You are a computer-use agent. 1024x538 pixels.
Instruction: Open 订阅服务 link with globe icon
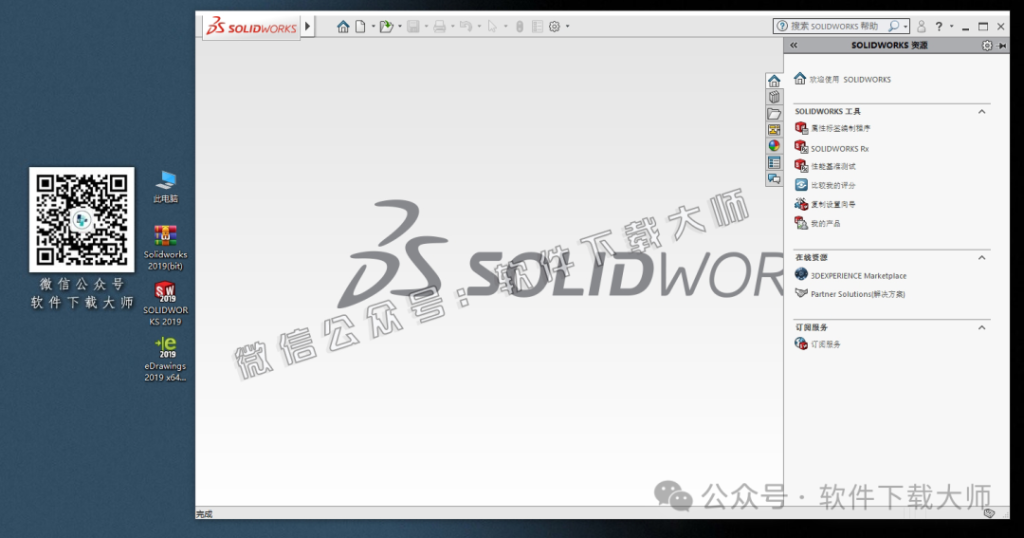(x=825, y=344)
